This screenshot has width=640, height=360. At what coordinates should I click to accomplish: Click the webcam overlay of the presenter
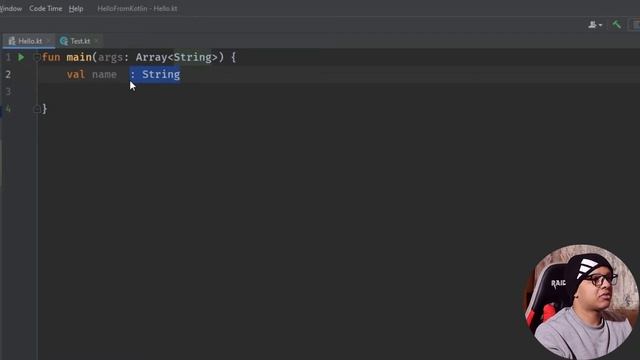(x=581, y=302)
